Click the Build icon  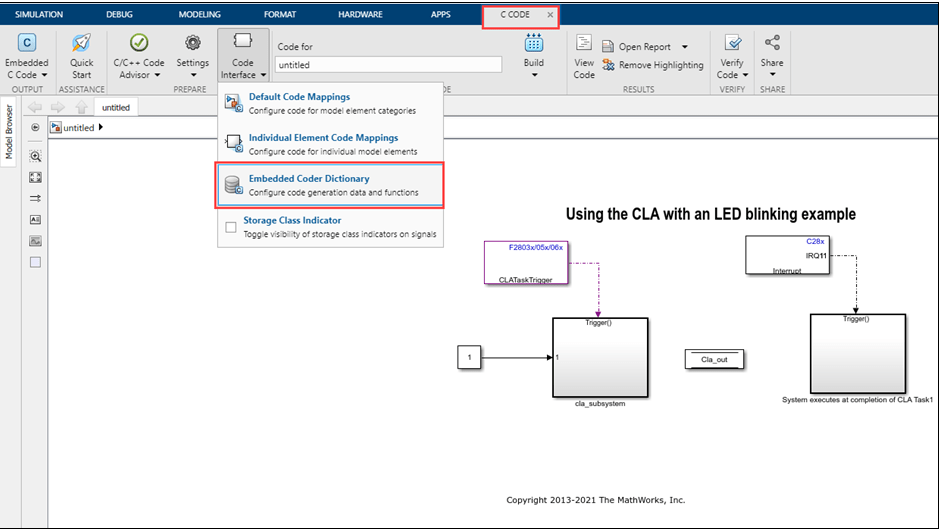tap(534, 43)
